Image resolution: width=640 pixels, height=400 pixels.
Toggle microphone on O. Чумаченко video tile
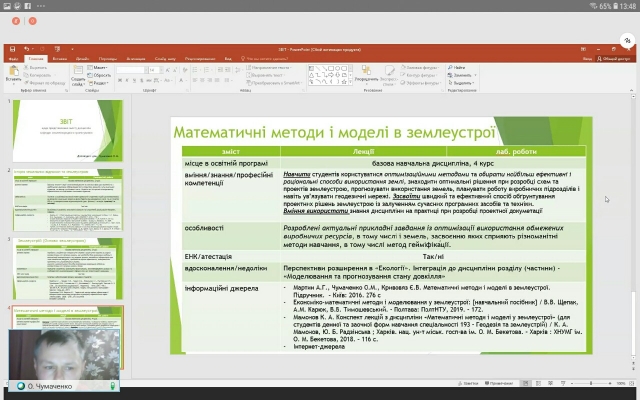[113, 385]
